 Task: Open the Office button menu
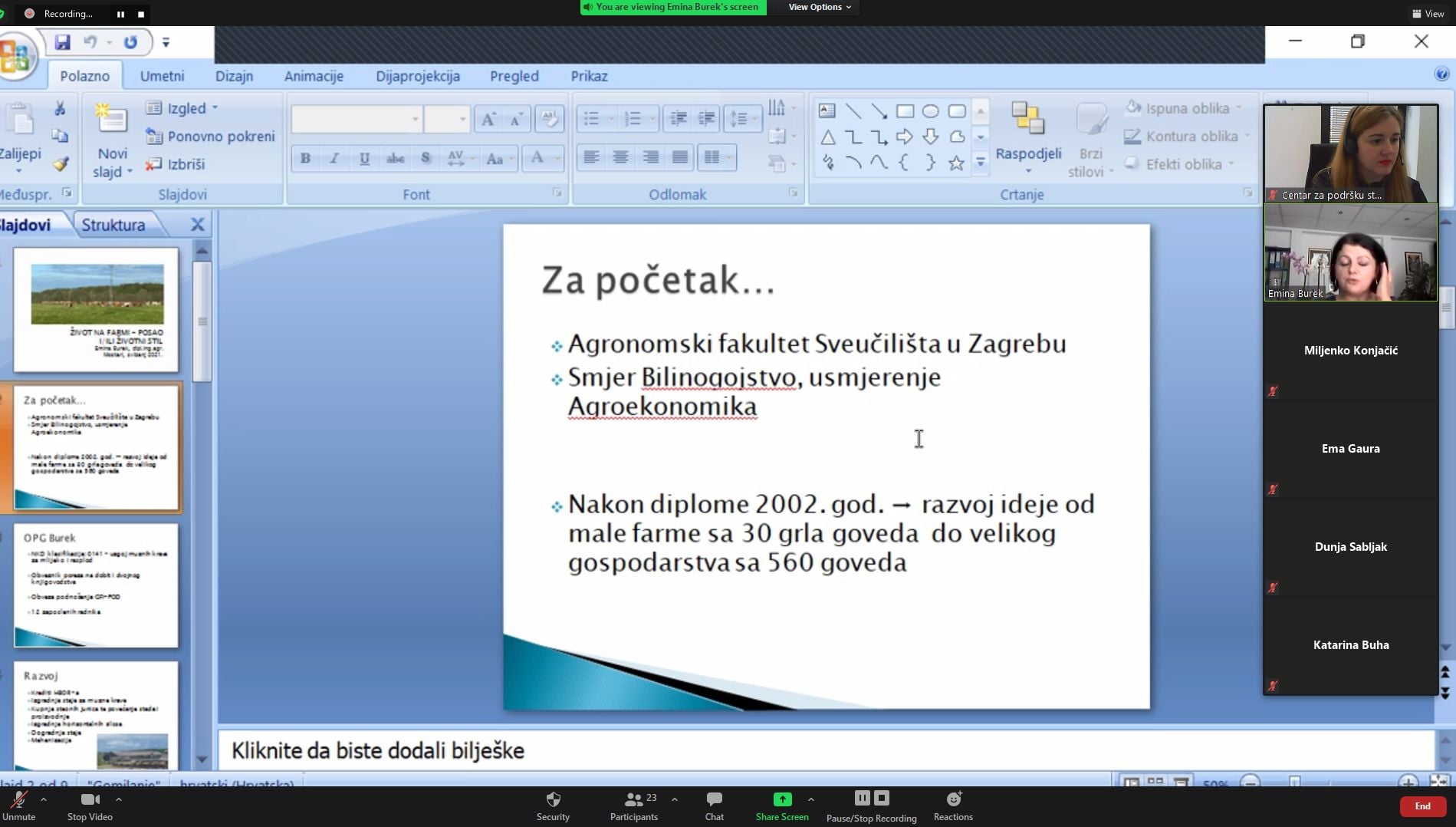point(15,58)
